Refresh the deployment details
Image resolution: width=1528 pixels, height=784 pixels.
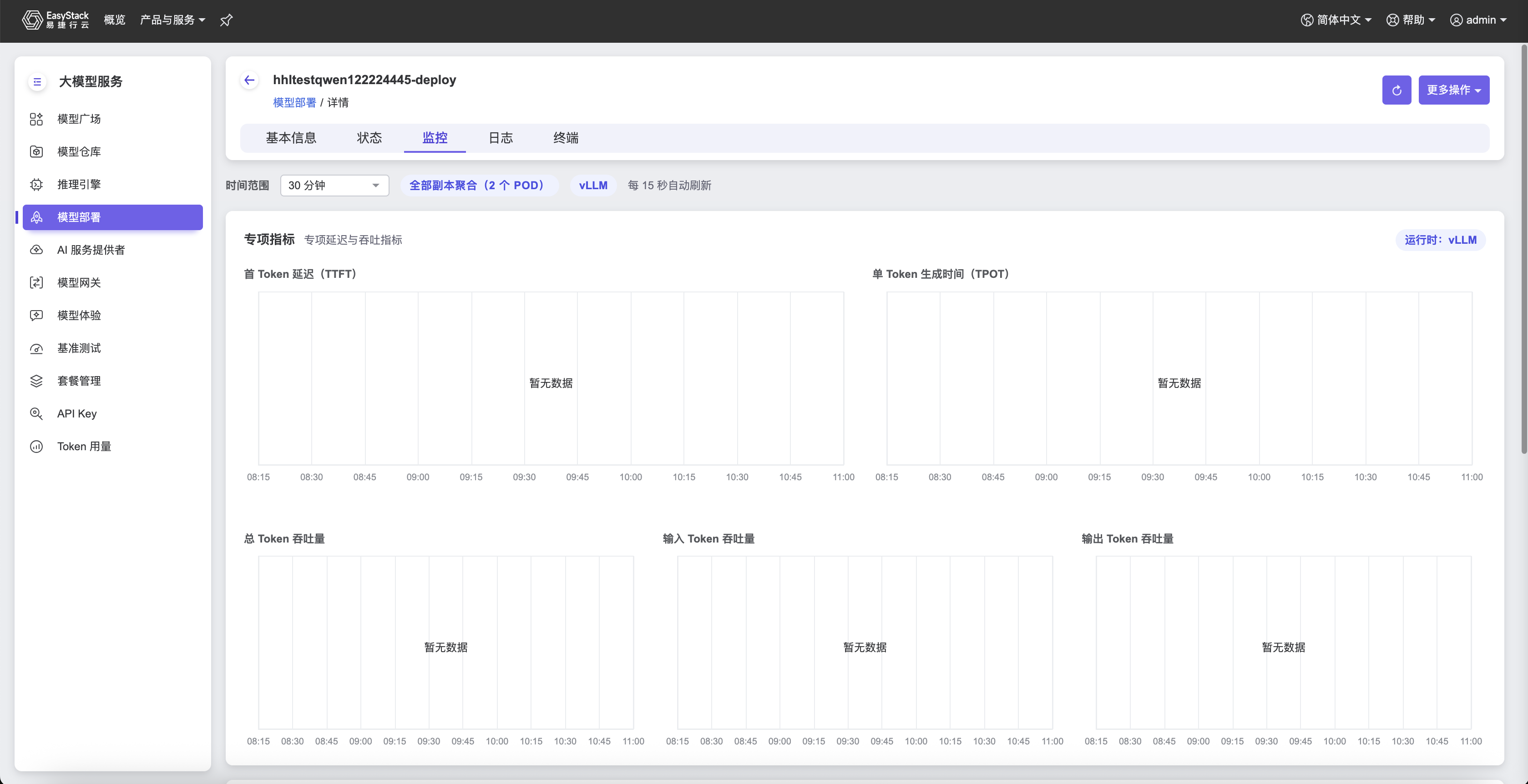point(1396,90)
